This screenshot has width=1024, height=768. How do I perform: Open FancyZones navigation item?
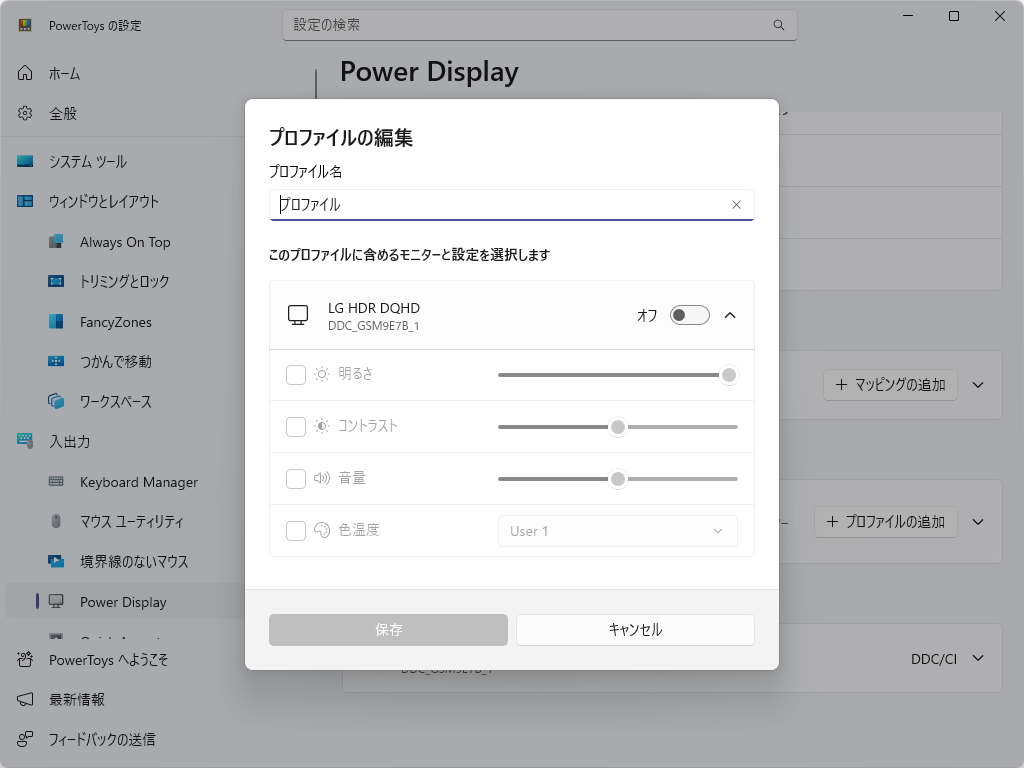pos(116,322)
